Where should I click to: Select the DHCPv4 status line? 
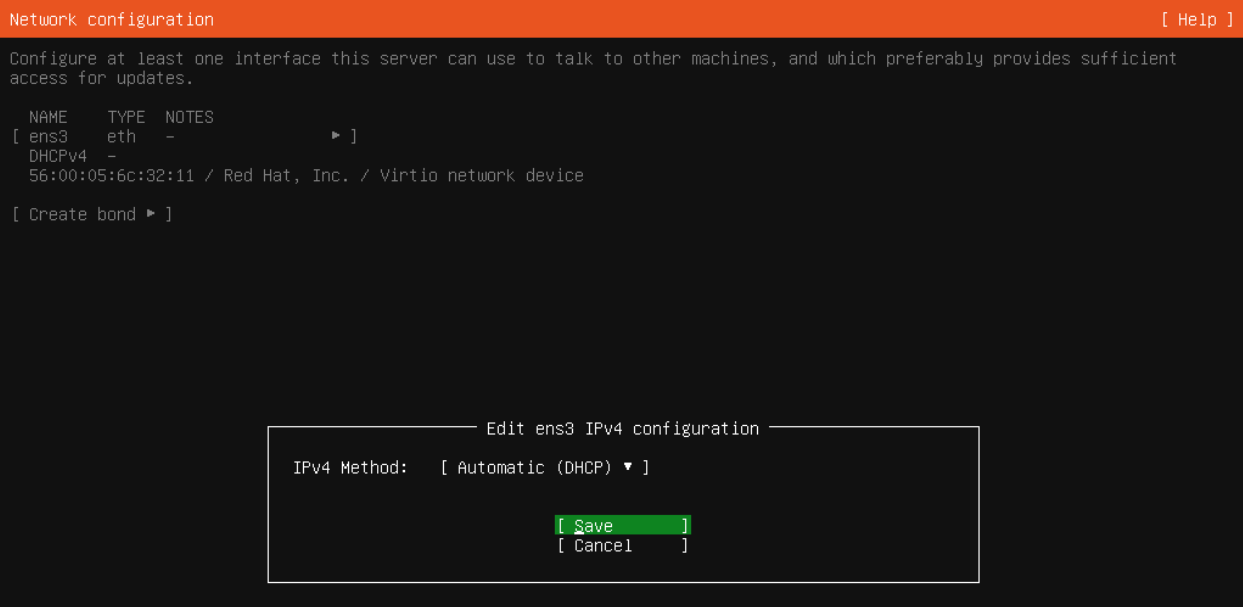[72, 156]
